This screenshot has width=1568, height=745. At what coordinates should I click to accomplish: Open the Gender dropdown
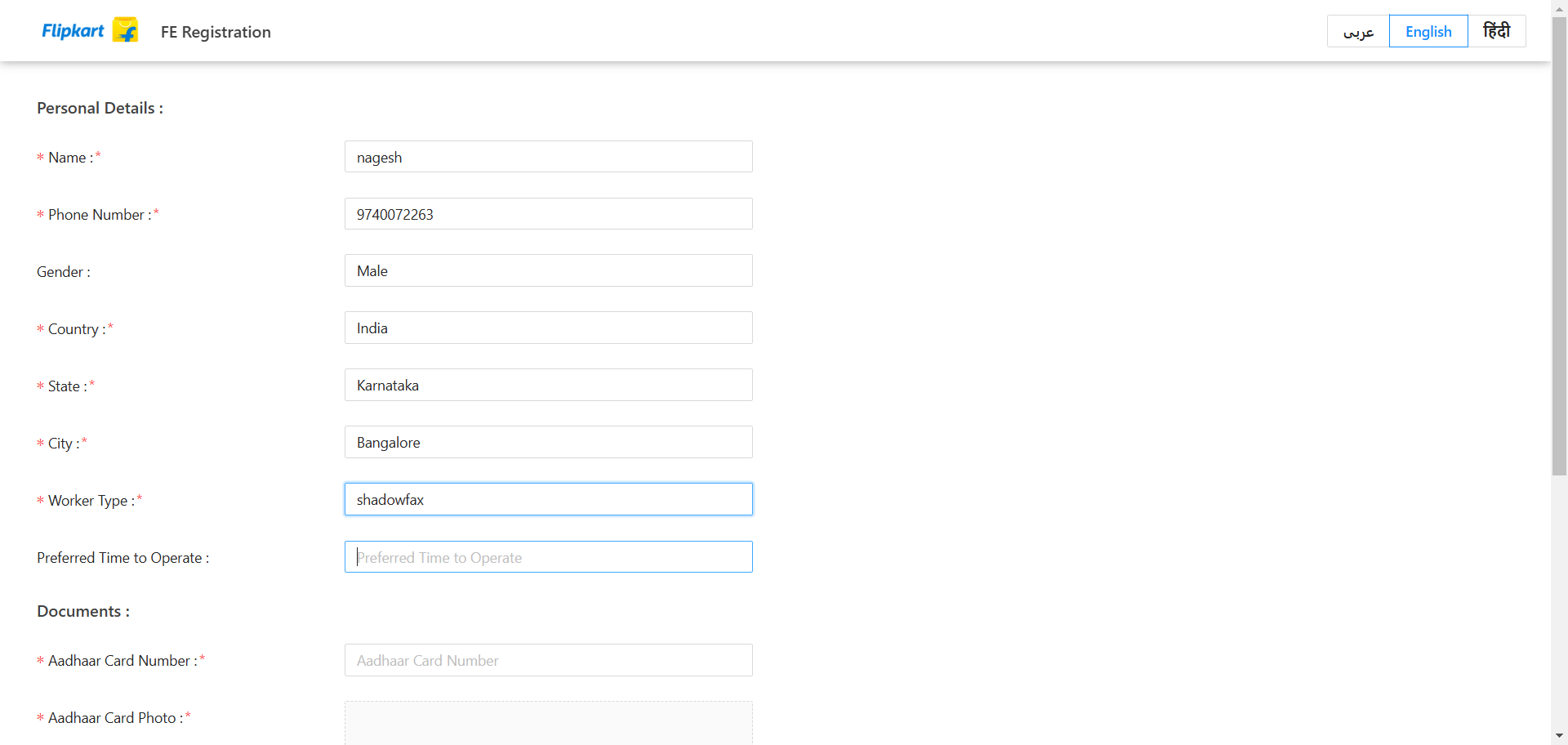point(548,271)
